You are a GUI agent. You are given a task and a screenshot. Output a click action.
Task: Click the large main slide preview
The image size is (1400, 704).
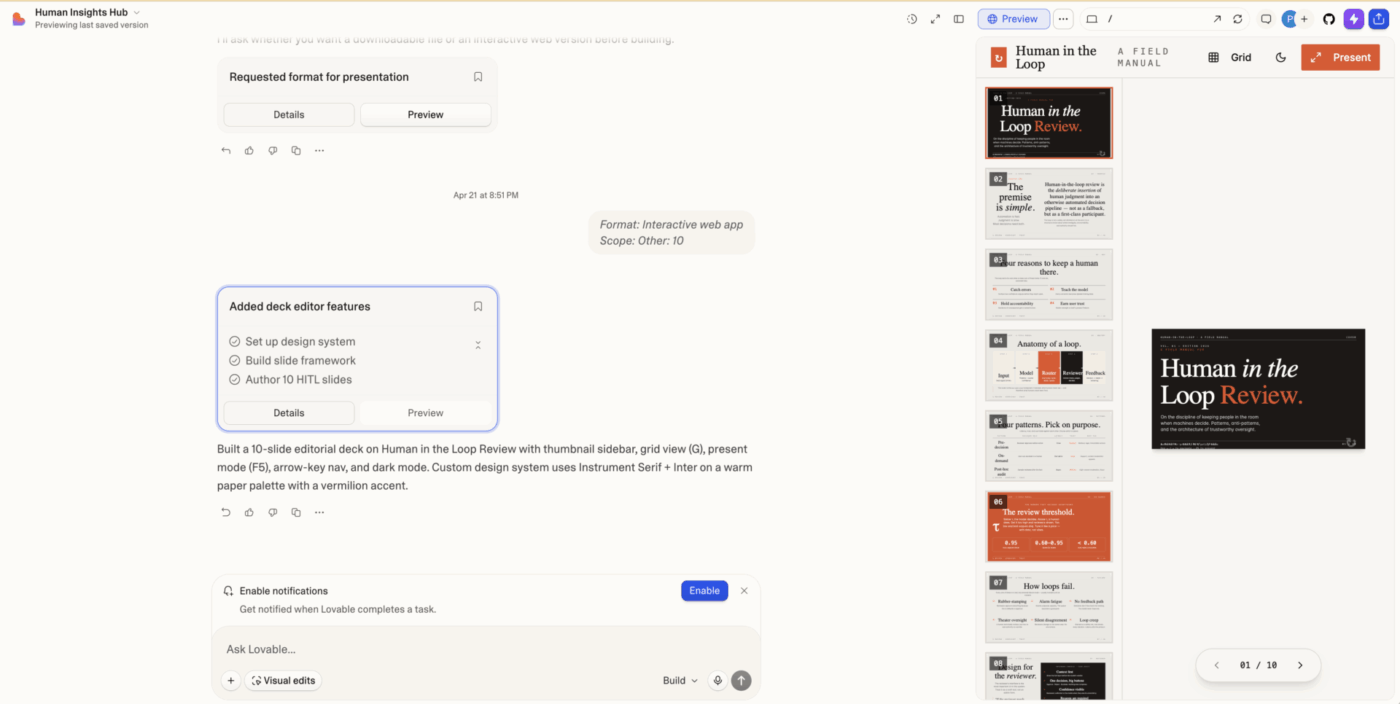click(1258, 389)
